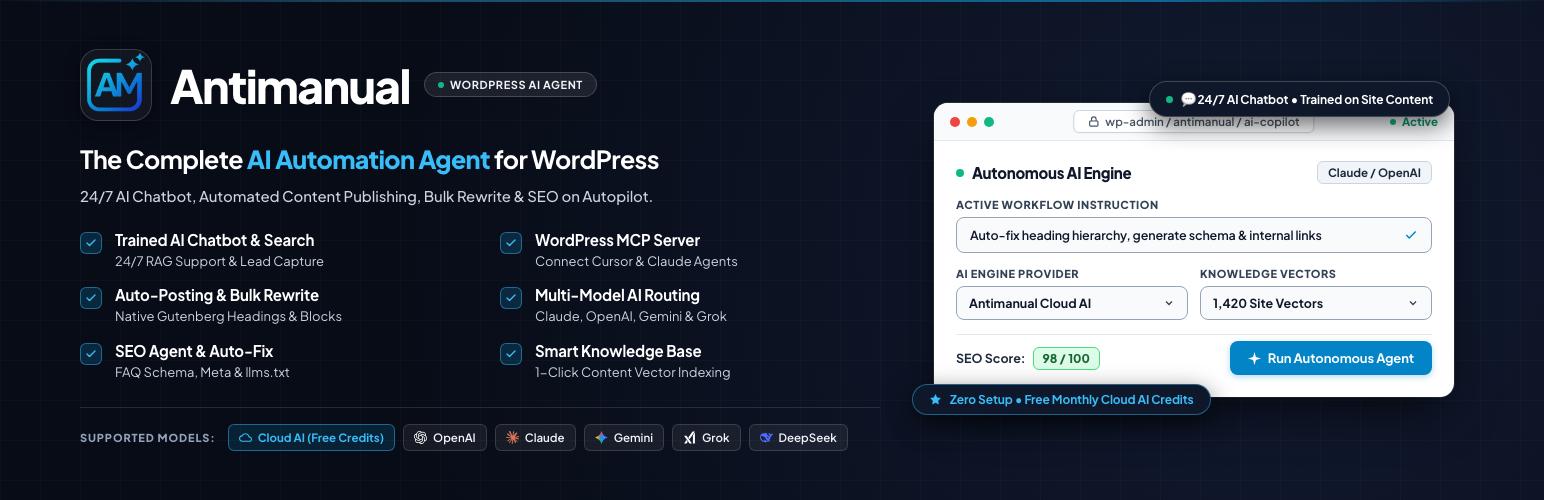The height and width of the screenshot is (500, 1544).
Task: Click the Antimanual AM logo icon
Action: [x=116, y=85]
